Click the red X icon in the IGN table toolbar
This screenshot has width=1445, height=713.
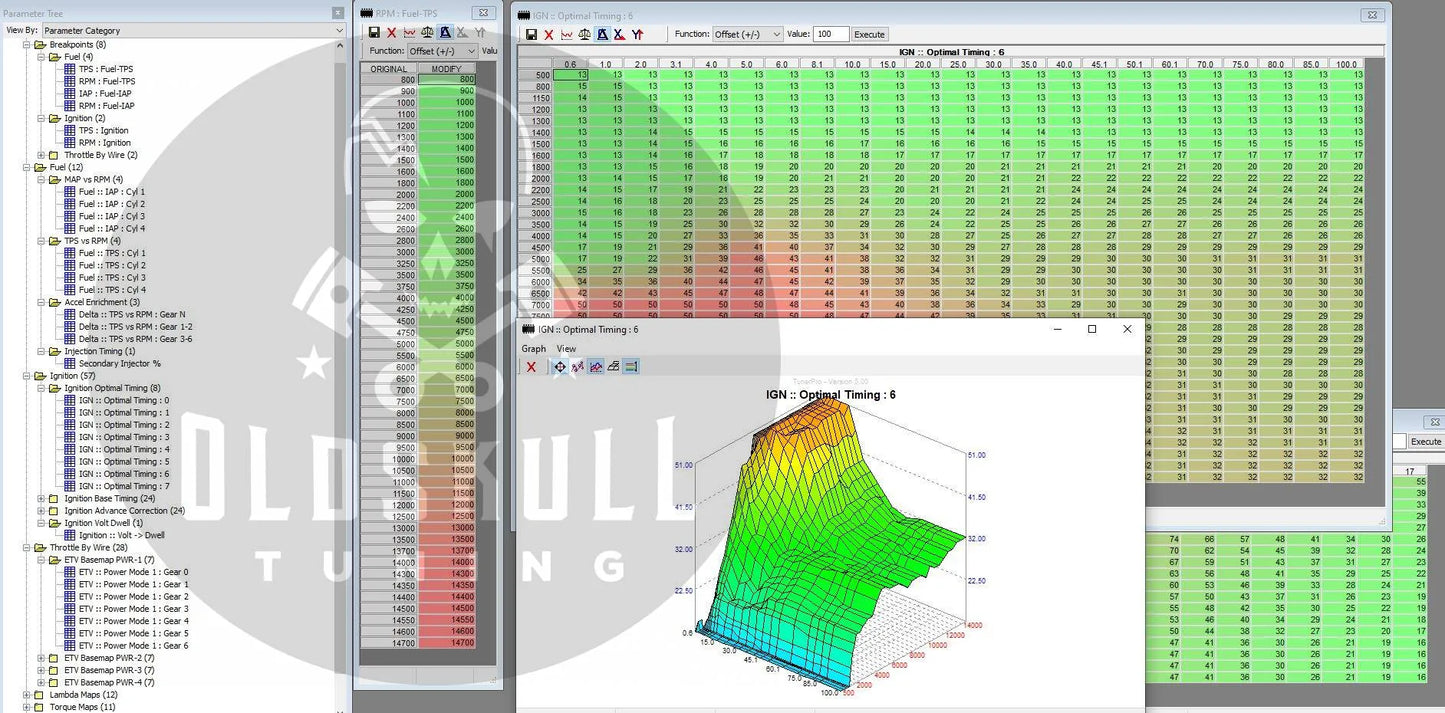(x=549, y=34)
